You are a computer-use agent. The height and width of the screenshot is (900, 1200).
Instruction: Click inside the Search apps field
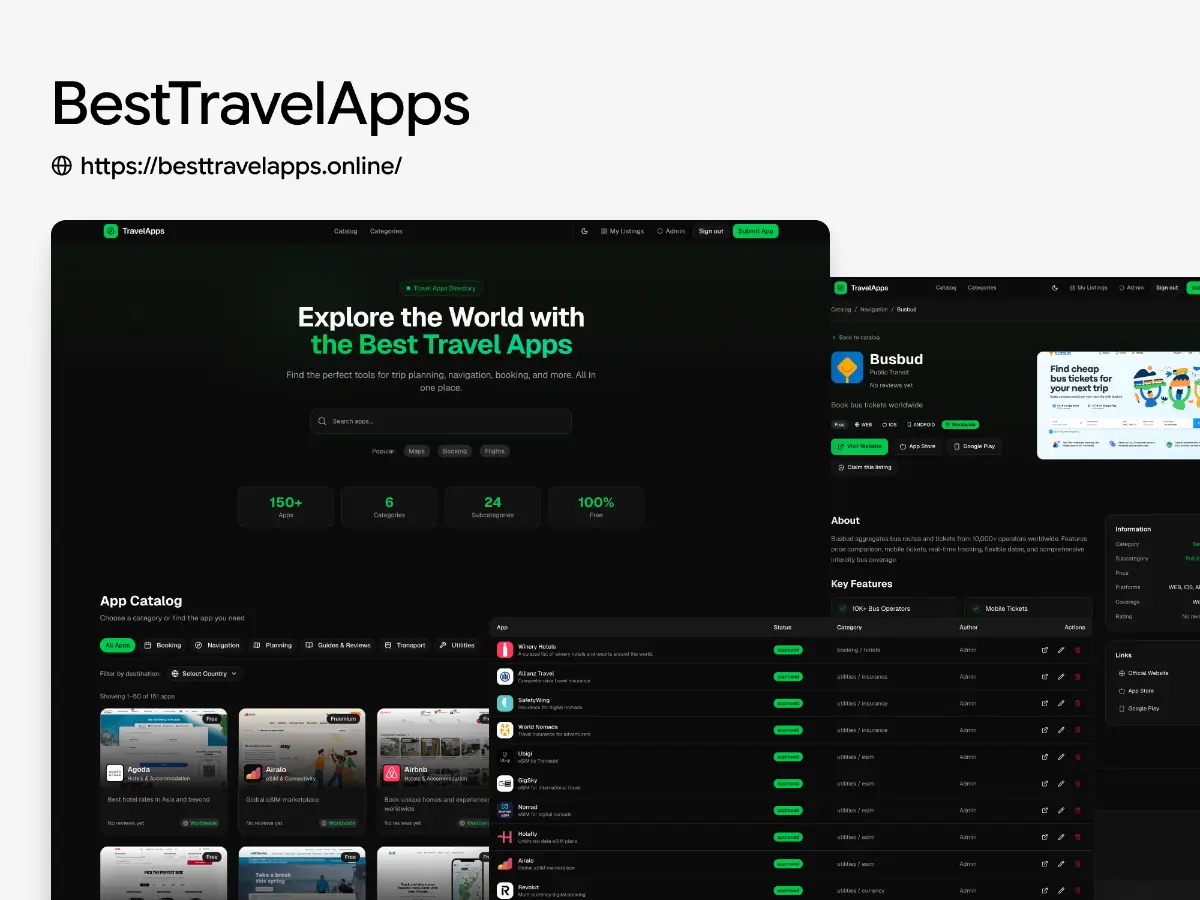[440, 422]
